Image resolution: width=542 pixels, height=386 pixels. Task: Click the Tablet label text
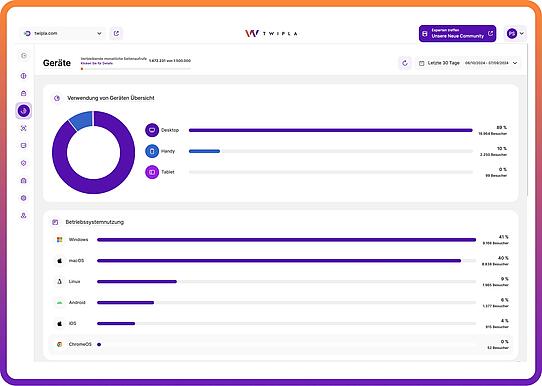pyautogui.click(x=168, y=172)
